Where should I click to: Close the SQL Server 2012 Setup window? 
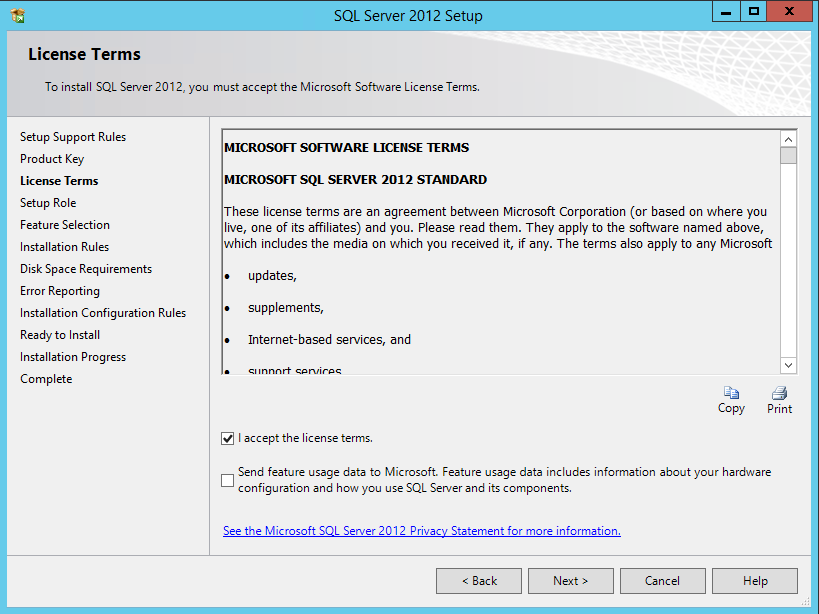pos(790,11)
